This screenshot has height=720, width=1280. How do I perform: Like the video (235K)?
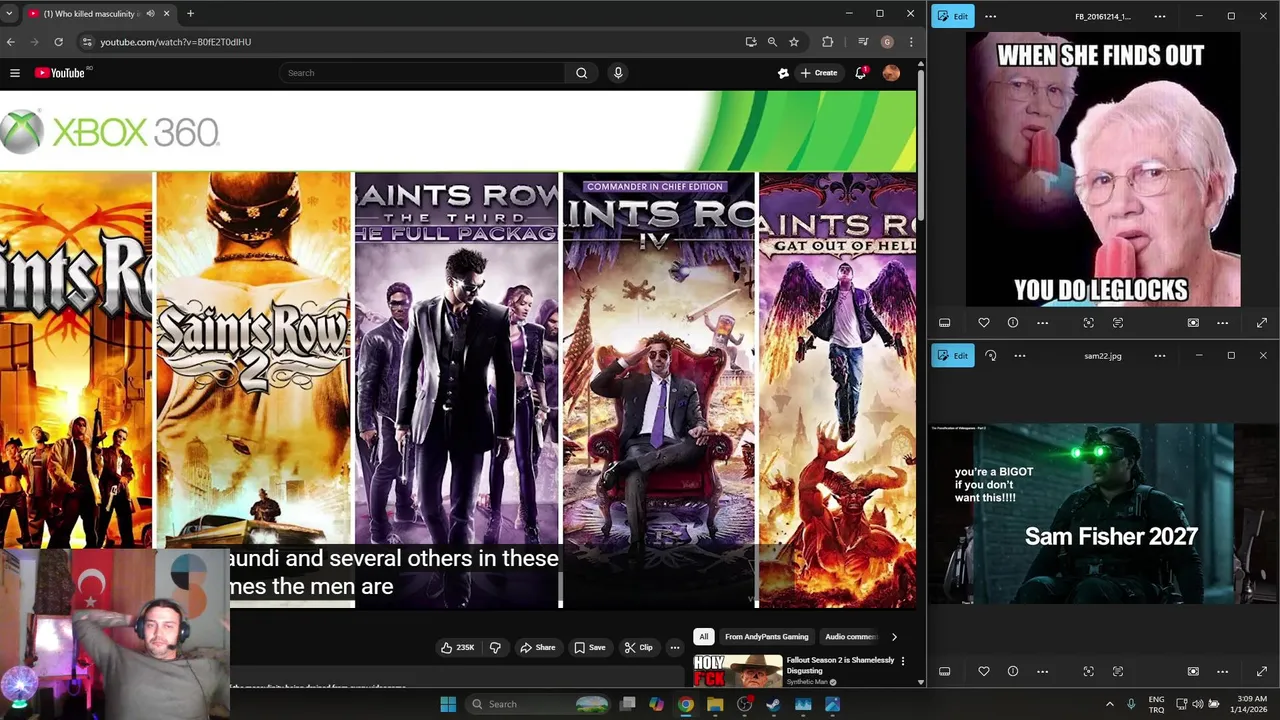[x=458, y=648]
